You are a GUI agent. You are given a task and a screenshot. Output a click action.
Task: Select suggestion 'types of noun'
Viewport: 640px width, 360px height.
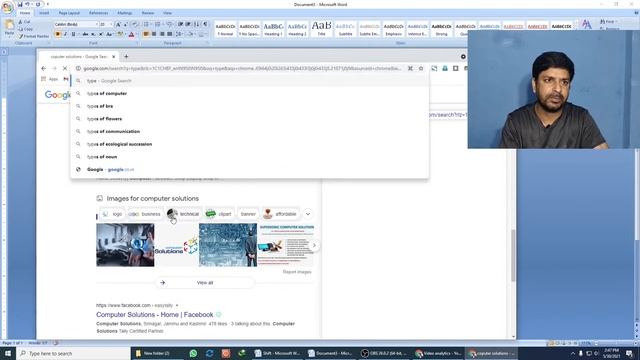(249, 157)
